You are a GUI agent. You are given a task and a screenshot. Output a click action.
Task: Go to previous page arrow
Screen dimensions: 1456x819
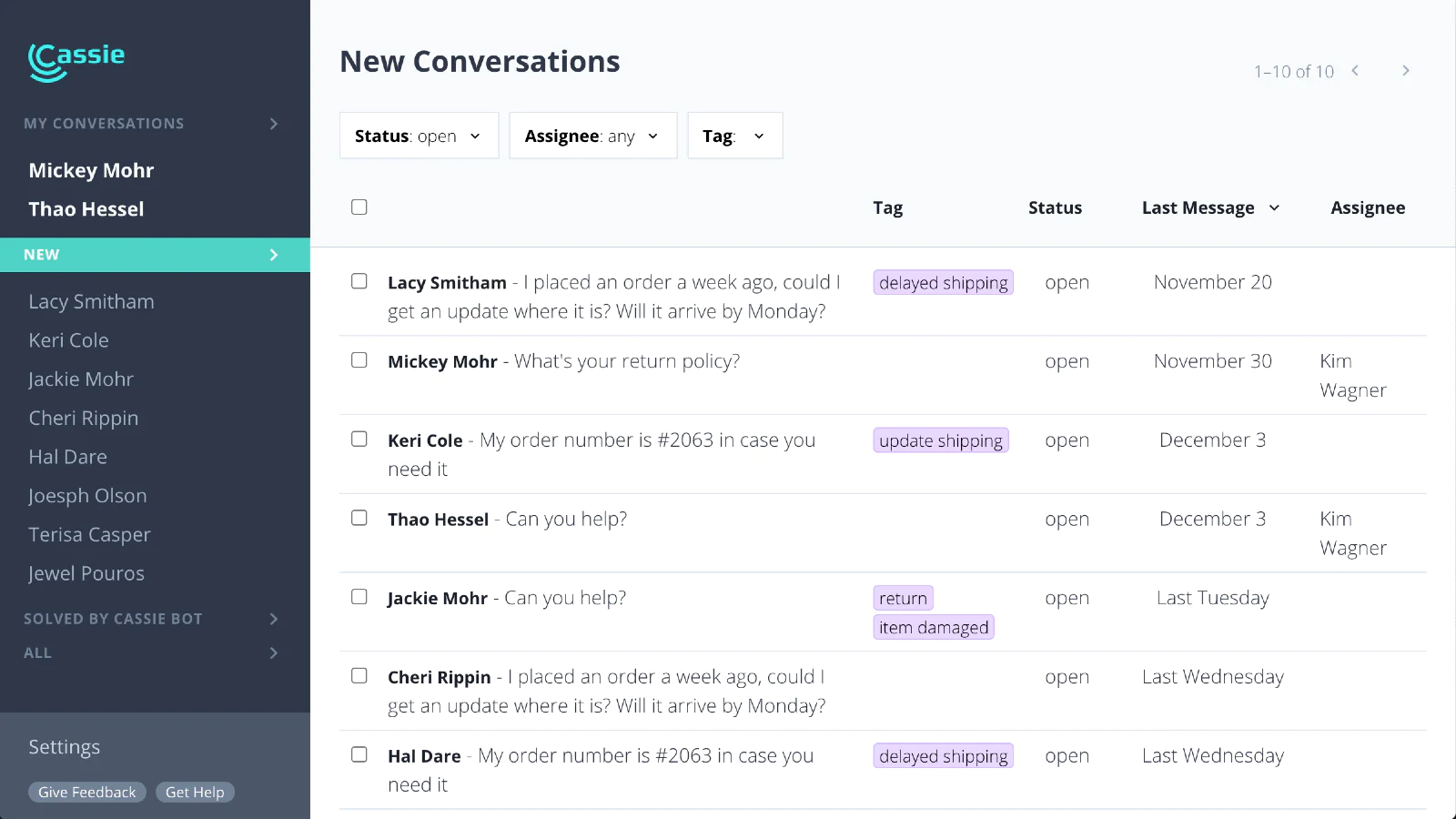click(1355, 71)
